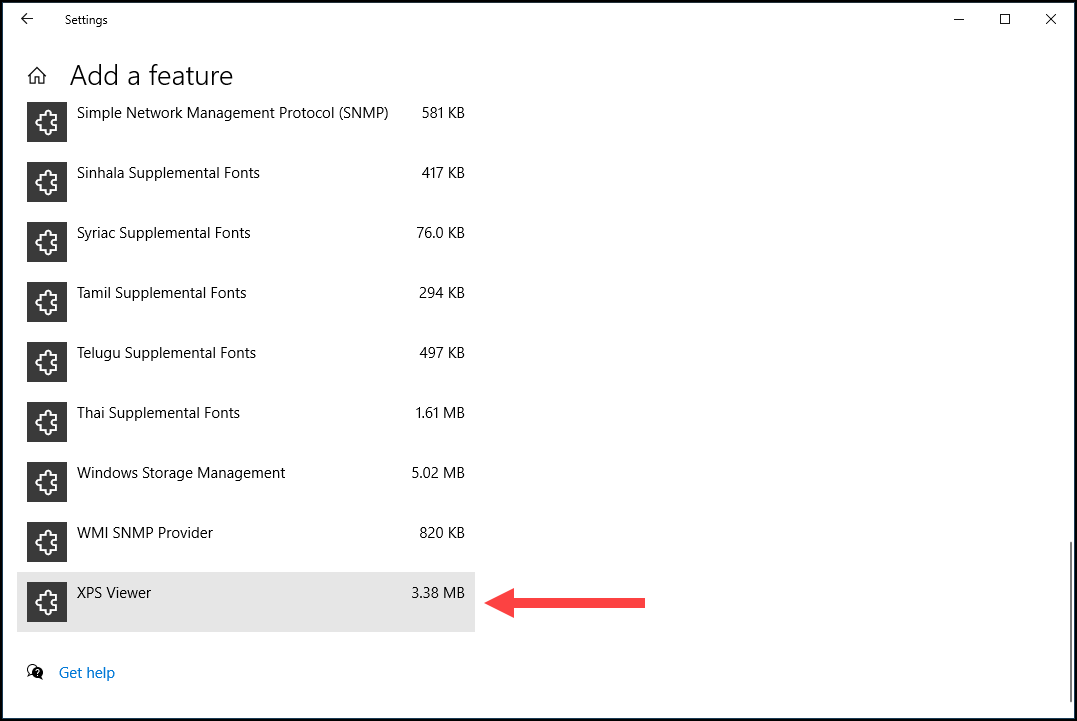Click the Telugu Supplemental Fonts puzzle icon
Screen dimensions: 1077x721
point(47,362)
